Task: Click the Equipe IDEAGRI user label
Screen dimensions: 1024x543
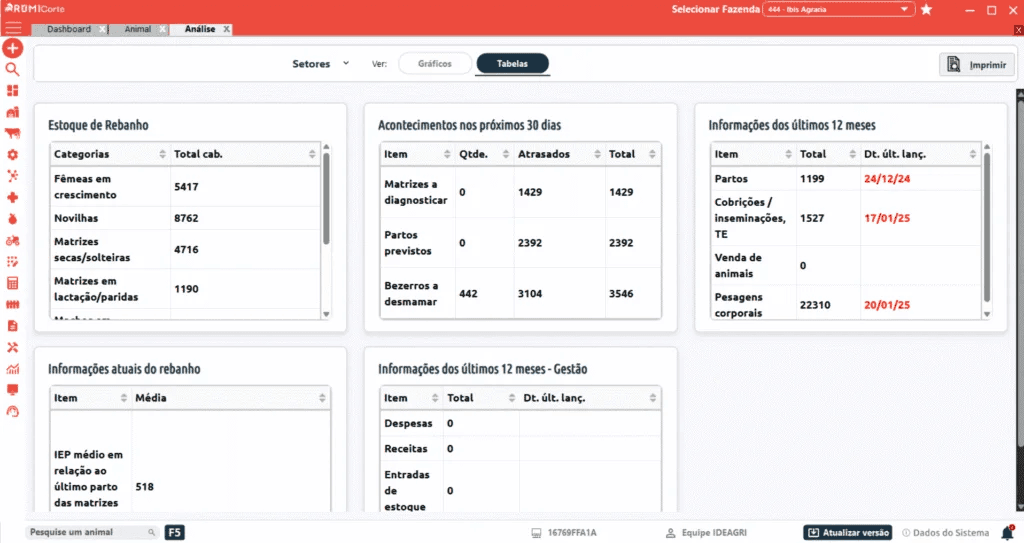Action: [x=714, y=533]
